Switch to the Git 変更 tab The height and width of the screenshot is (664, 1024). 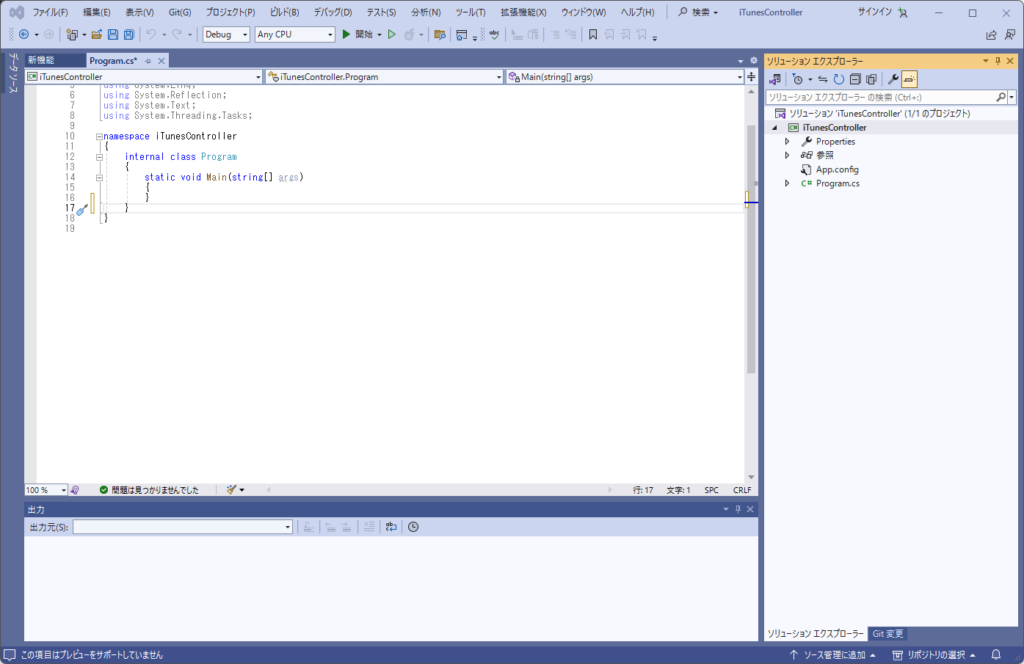[x=887, y=634]
